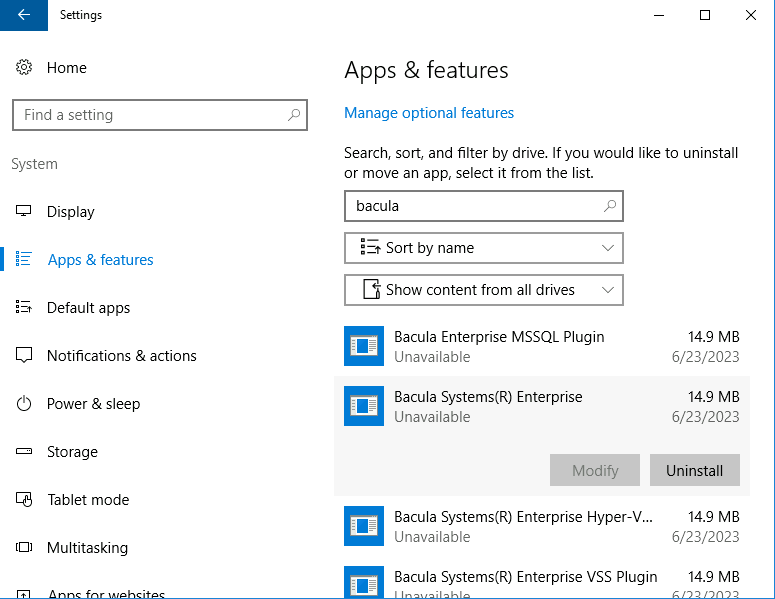Click the Default apps sidebar icon
This screenshot has height=599, width=775.
coord(24,308)
